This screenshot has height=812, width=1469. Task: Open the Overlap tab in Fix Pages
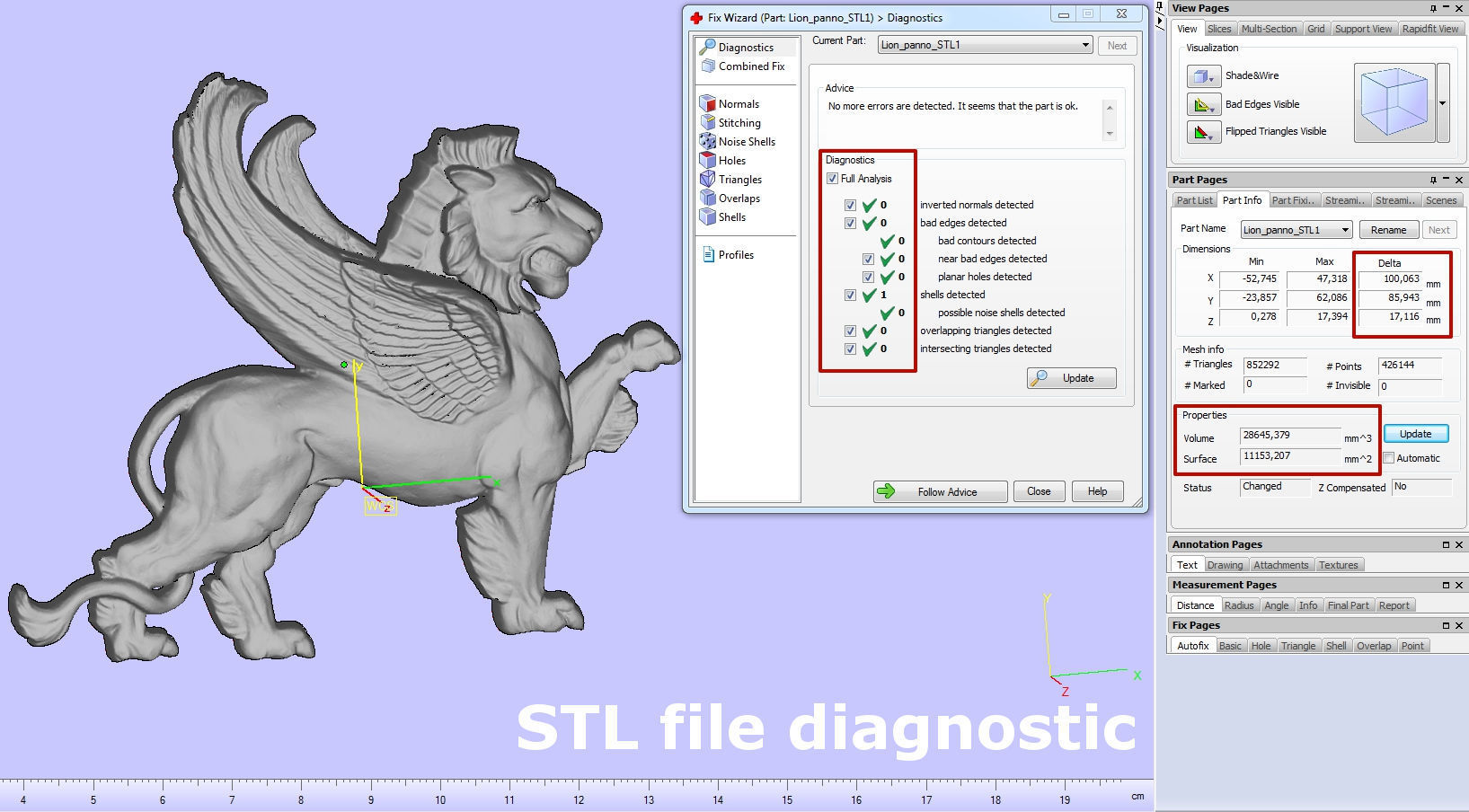point(1374,646)
